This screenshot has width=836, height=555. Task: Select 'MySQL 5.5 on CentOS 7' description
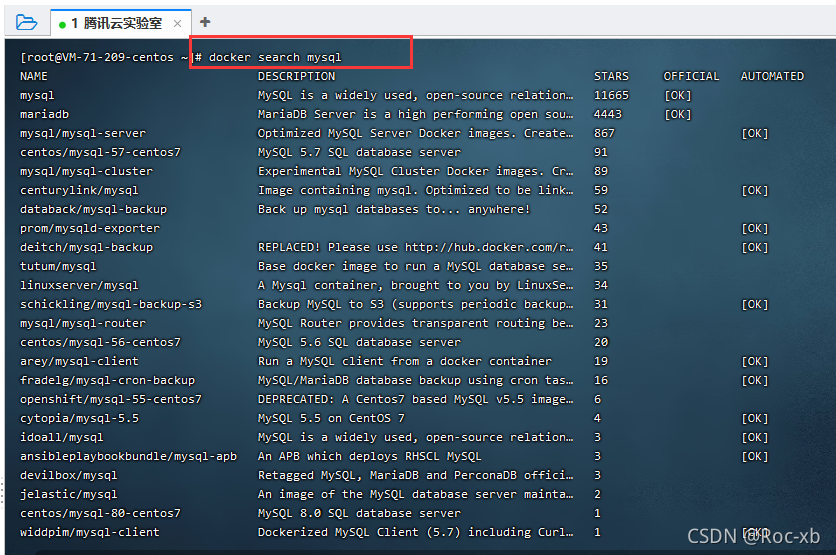coord(331,419)
